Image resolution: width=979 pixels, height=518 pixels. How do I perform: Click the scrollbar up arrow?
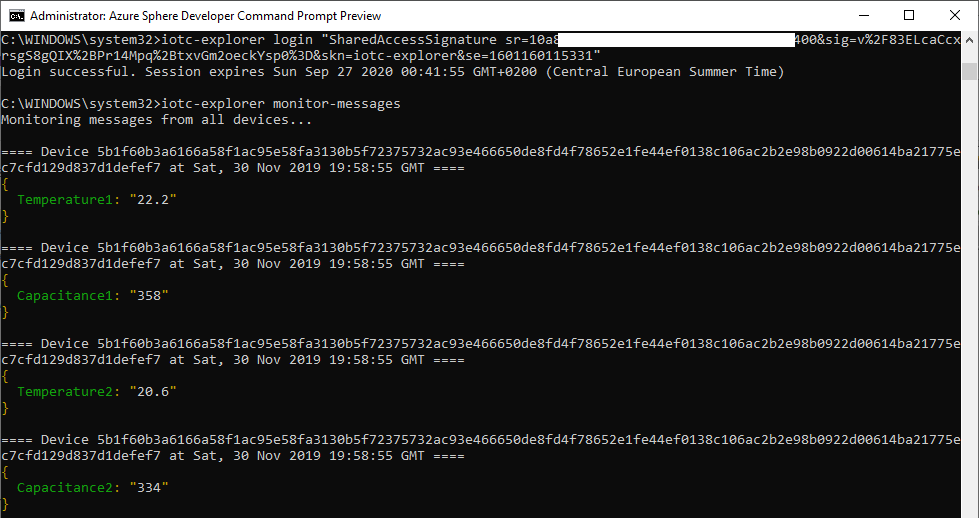pos(969,39)
